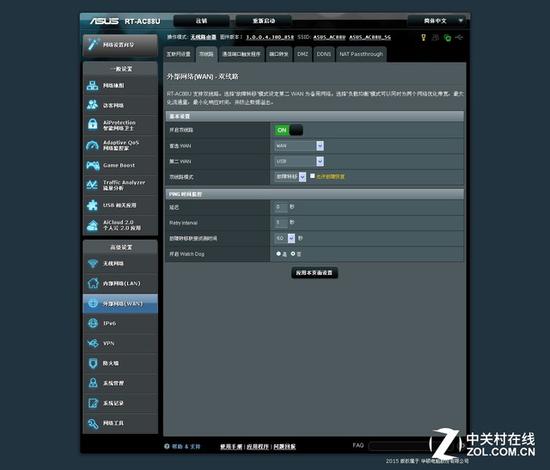
Task: Switch to the NAT Passthrough tab
Action: point(361,54)
